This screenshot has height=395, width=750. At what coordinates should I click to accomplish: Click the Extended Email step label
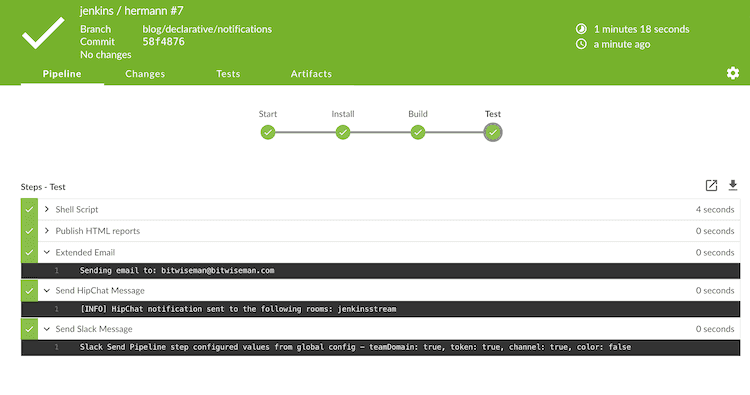point(85,252)
